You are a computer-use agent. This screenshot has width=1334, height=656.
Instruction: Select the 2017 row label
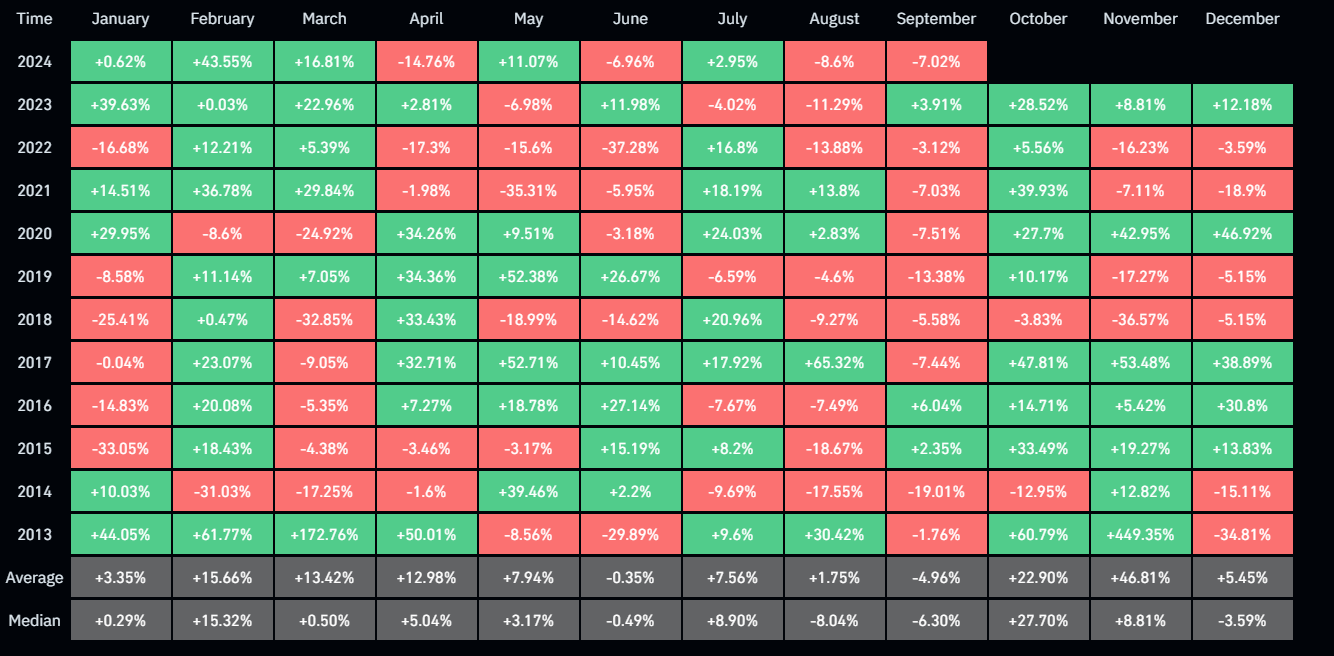point(35,363)
